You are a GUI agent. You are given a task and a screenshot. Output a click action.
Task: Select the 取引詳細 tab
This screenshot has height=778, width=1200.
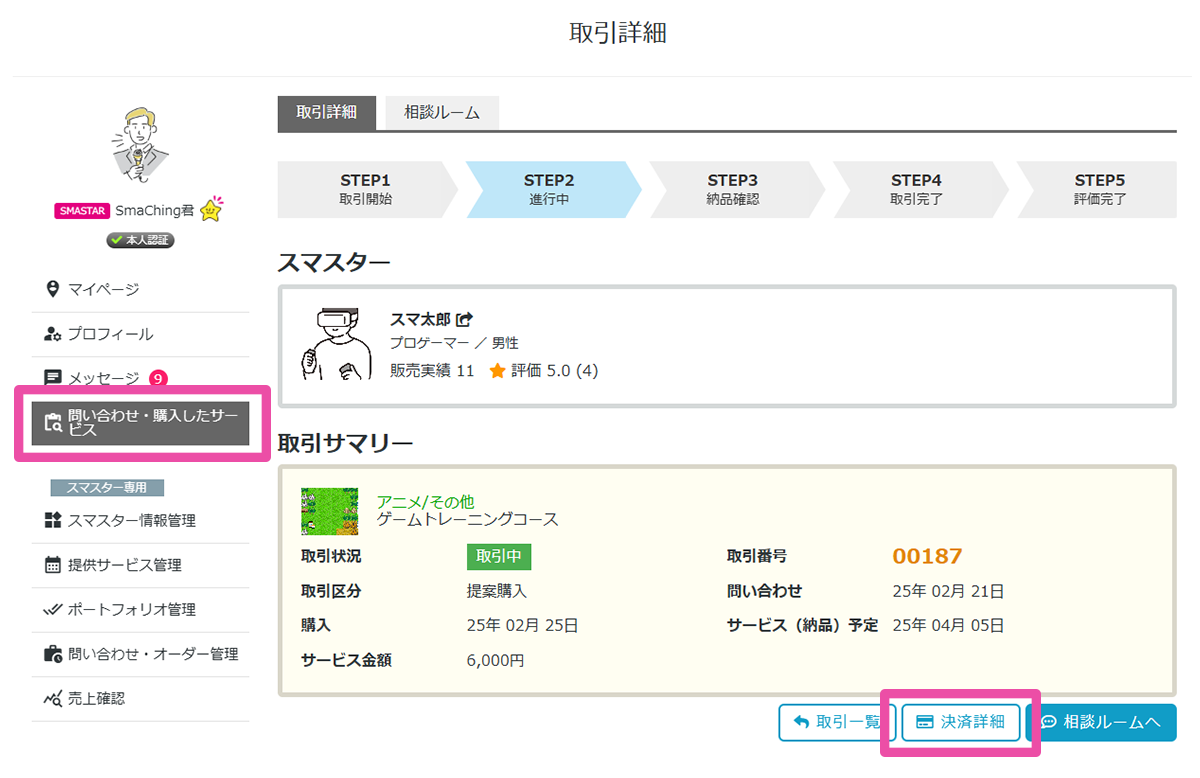(326, 113)
